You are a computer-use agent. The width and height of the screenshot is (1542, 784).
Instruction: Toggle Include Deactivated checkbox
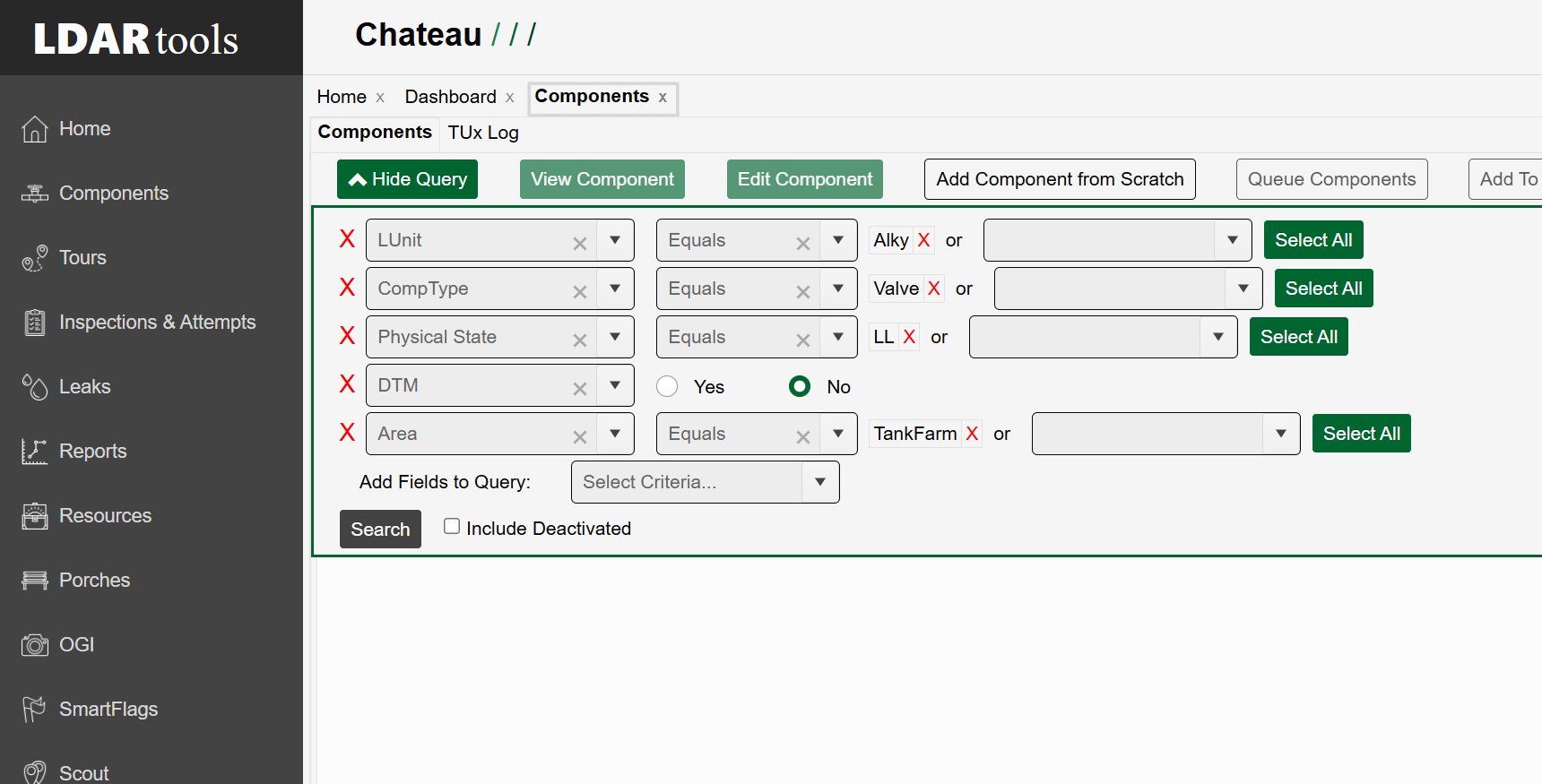[452, 527]
